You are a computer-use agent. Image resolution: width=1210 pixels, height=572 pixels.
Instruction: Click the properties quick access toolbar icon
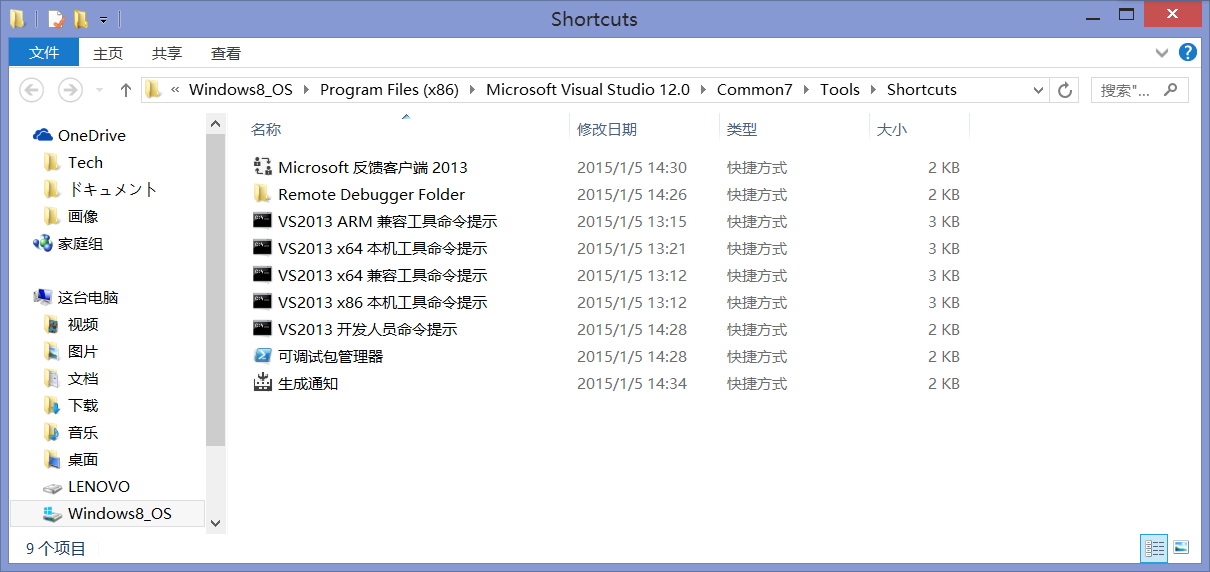tap(56, 19)
